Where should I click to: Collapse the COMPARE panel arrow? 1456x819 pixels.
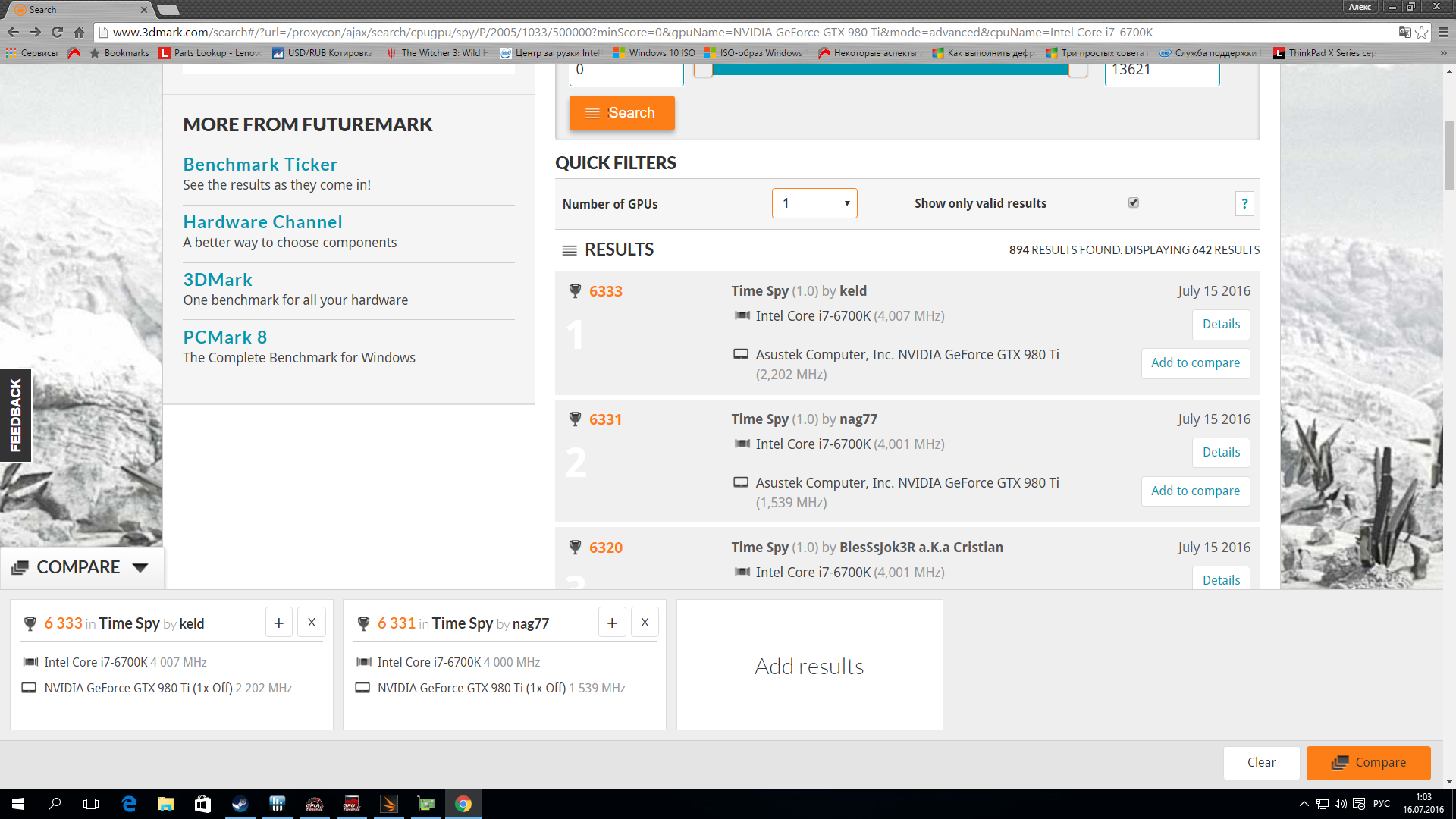[140, 567]
